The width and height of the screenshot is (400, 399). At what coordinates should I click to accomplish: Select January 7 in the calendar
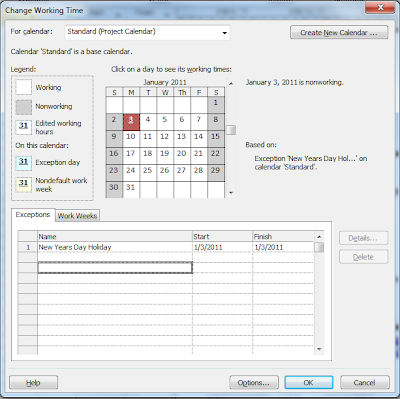tap(199, 122)
